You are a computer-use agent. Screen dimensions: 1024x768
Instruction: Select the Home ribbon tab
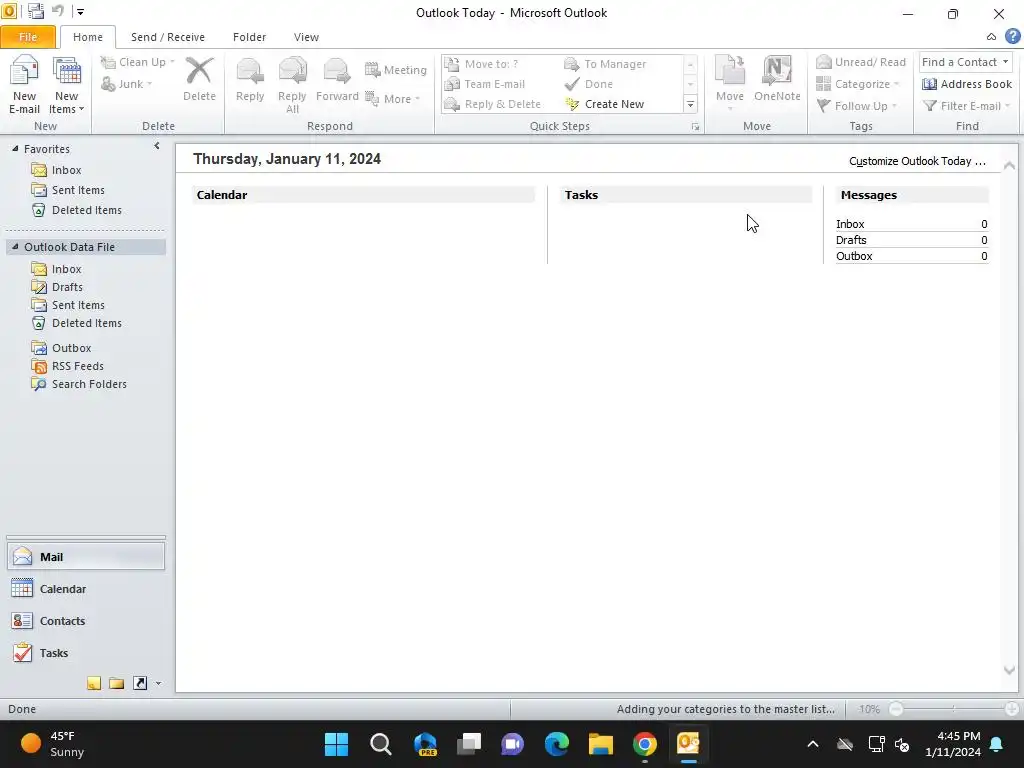(88, 37)
